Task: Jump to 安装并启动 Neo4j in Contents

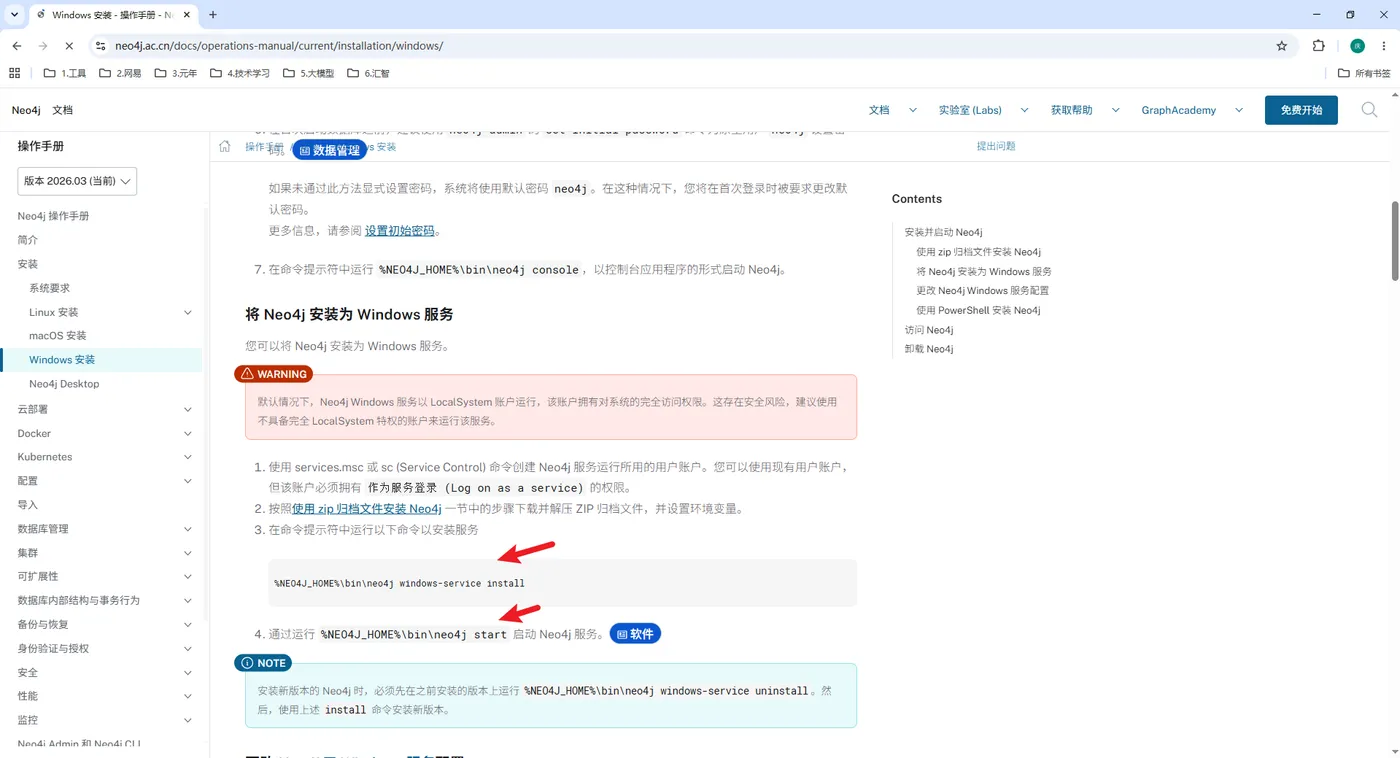Action: coord(943,232)
